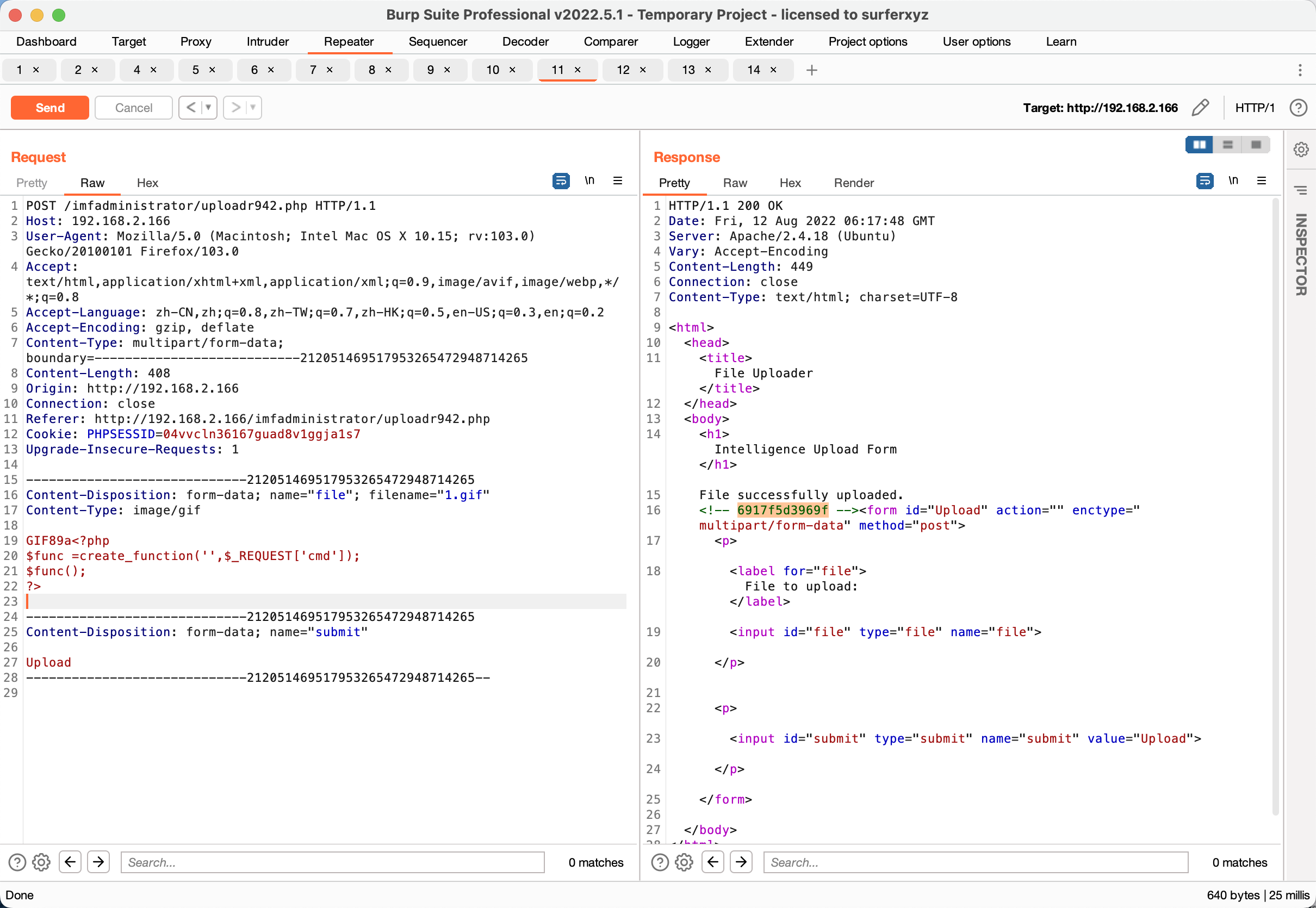This screenshot has width=1316, height=908.
Task: Open the Dashboard tab
Action: [x=47, y=41]
